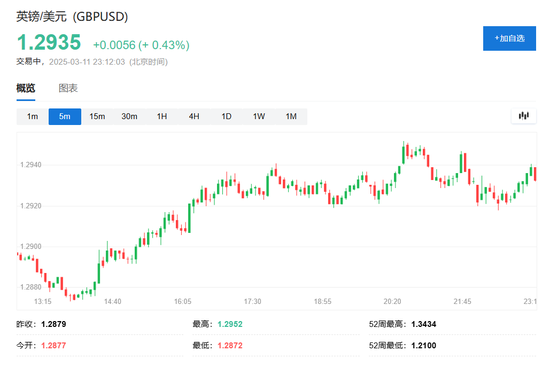The height and width of the screenshot is (367, 550).
Task: Choose the 30m interval
Action: click(129, 116)
